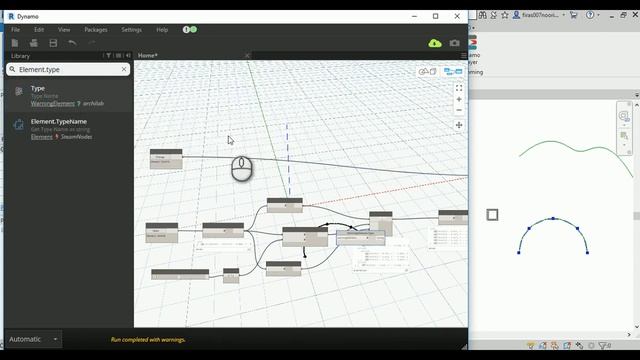
Task: Click the Revit navigation bar zoom region icon
Action: pos(624,135)
